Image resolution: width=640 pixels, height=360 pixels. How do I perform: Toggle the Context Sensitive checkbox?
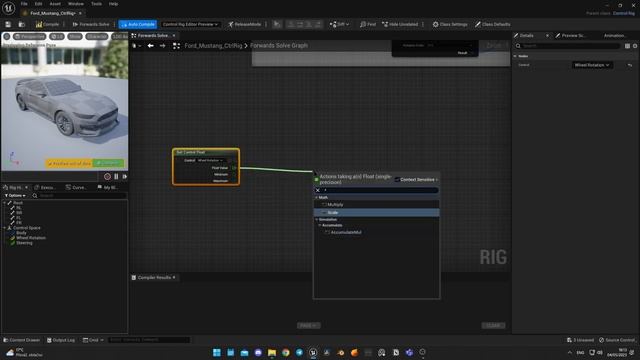click(397, 180)
